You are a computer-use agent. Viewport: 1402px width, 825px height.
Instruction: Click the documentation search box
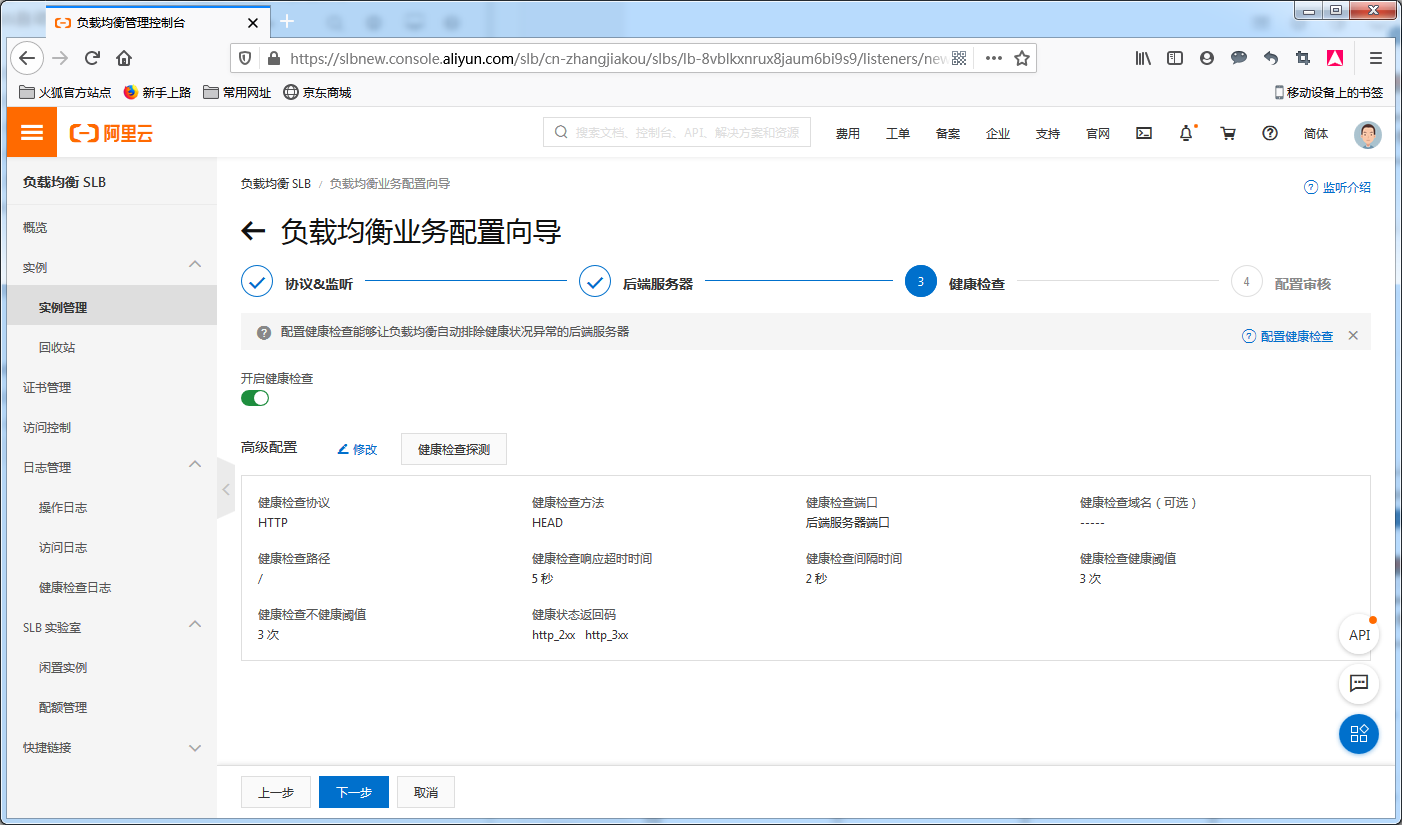(x=676, y=132)
